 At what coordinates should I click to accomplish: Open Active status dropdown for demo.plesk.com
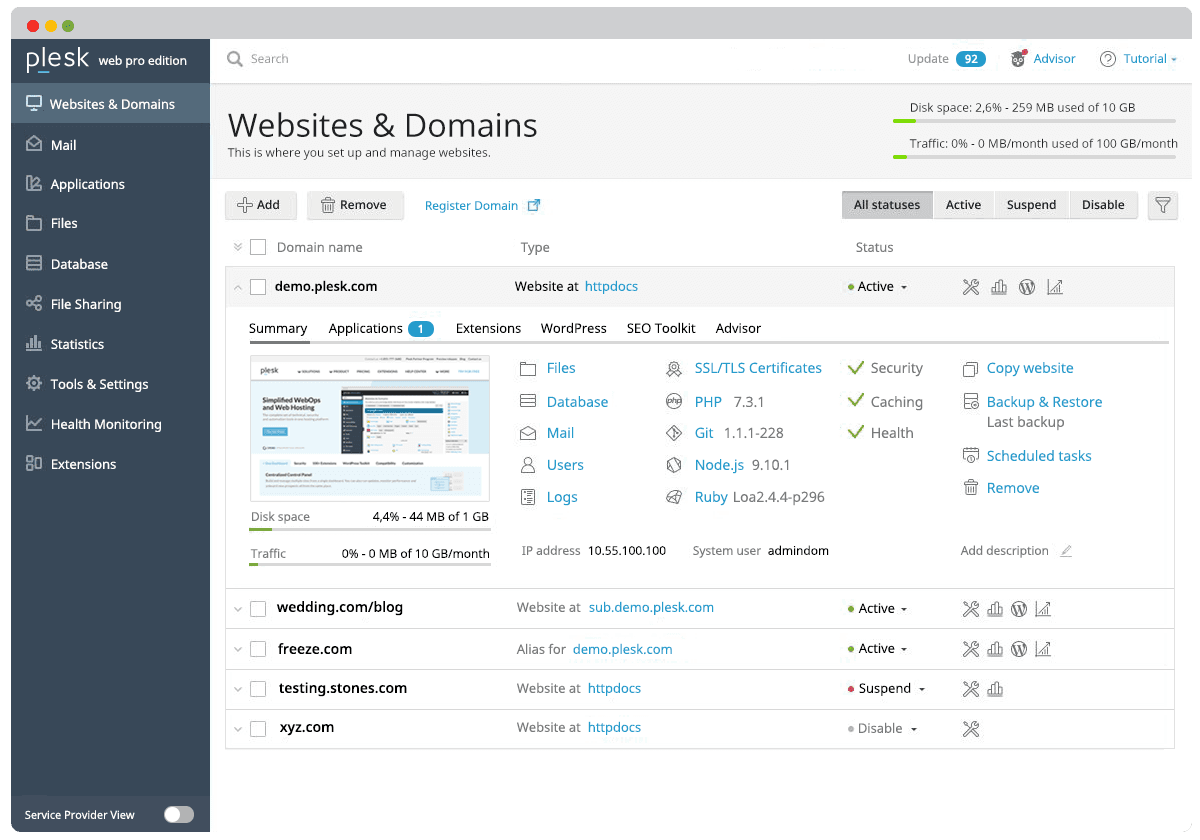point(878,287)
